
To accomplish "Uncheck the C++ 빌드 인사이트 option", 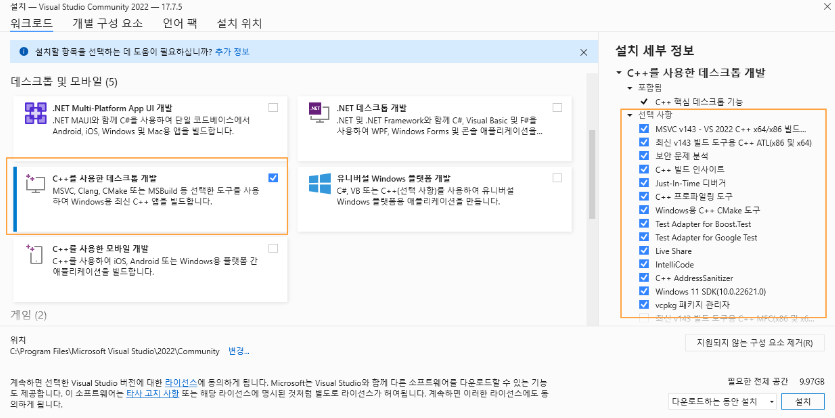I will click(x=644, y=169).
